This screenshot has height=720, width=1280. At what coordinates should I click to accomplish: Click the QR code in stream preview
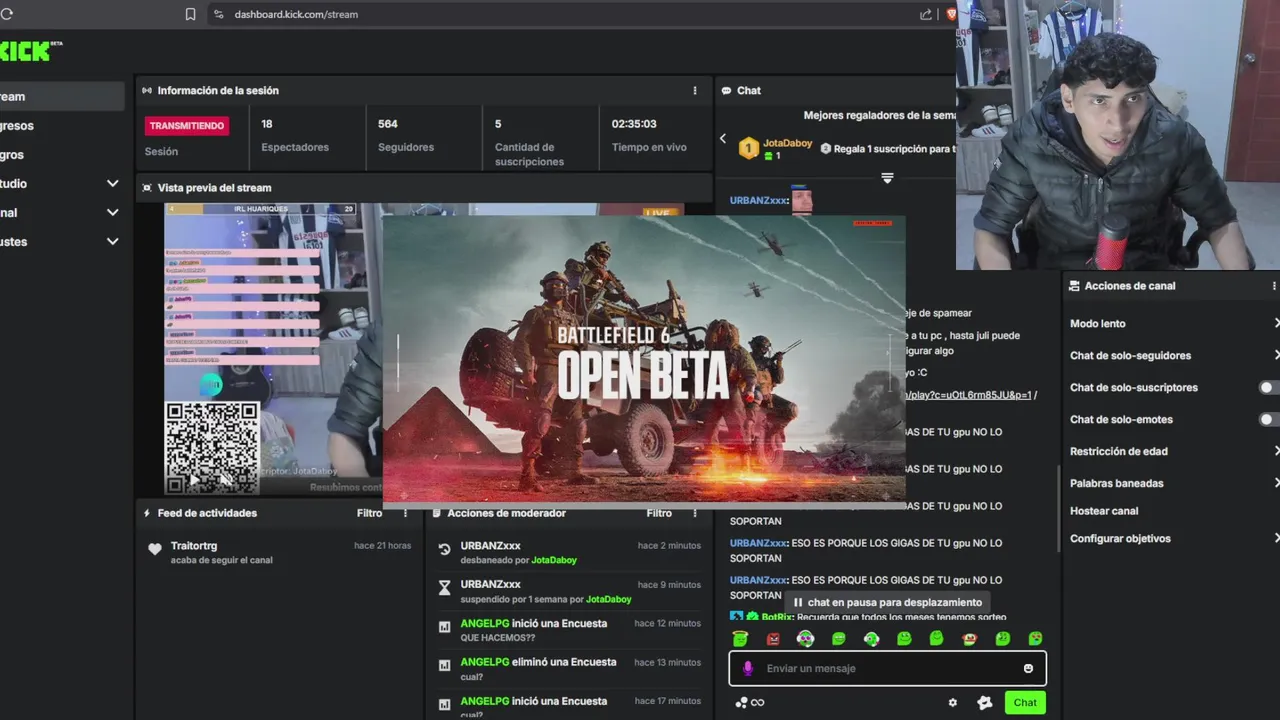(212, 447)
